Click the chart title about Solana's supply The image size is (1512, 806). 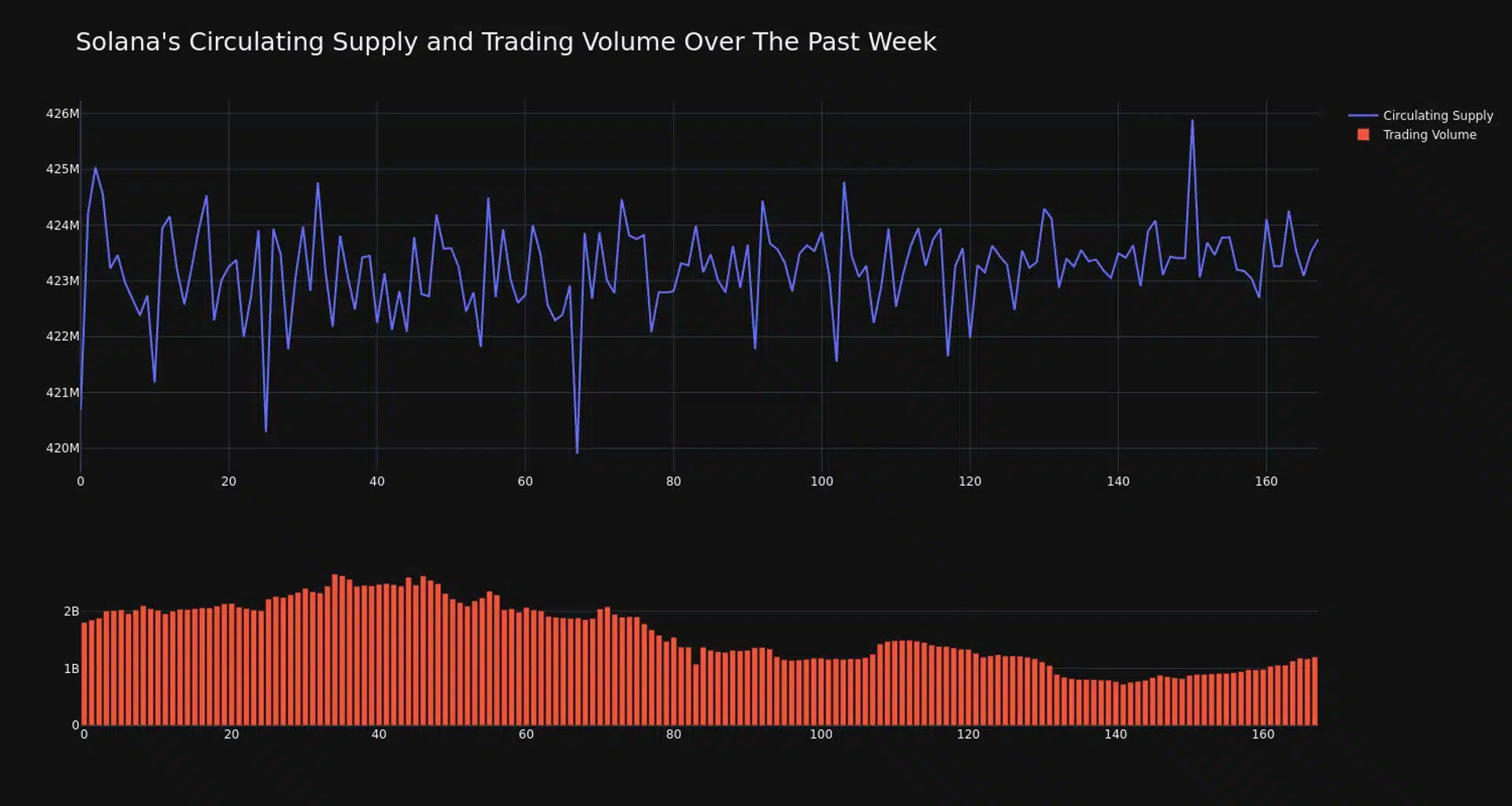pos(506,42)
